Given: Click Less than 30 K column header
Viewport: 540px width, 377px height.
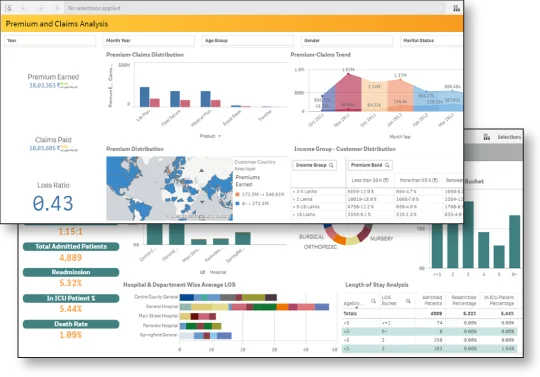Looking at the screenshot, I should click(370, 180).
